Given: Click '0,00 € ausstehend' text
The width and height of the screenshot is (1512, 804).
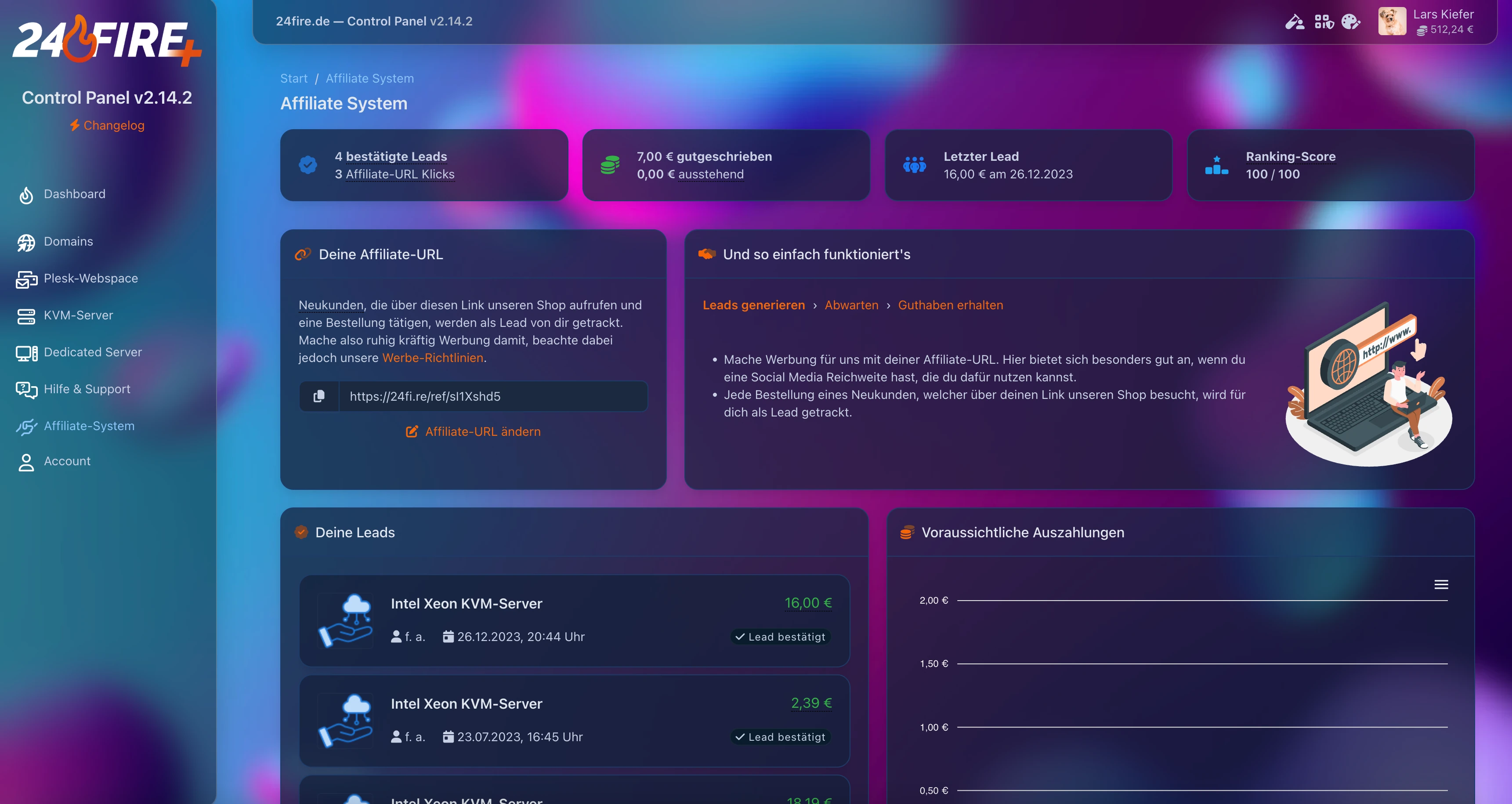Looking at the screenshot, I should 690,174.
